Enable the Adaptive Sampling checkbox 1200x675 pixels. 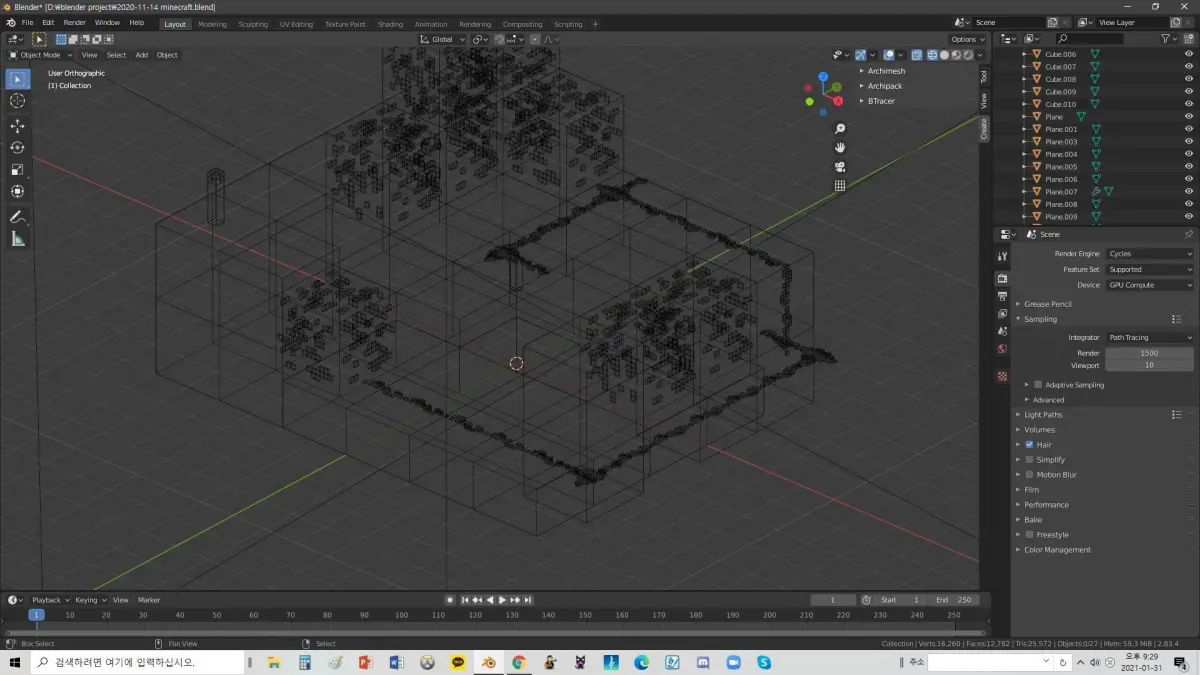(x=1038, y=385)
